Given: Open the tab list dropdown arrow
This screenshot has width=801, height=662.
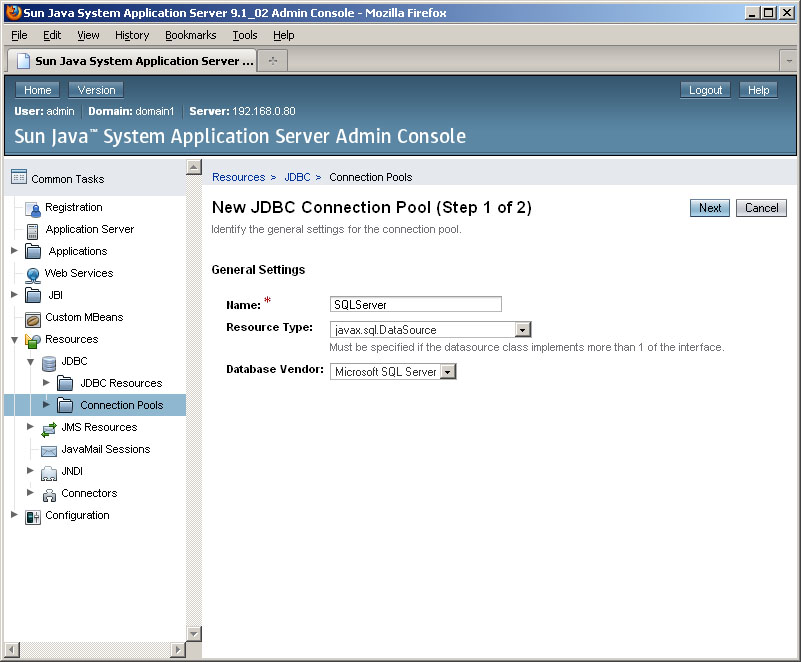Looking at the screenshot, I should (789, 61).
